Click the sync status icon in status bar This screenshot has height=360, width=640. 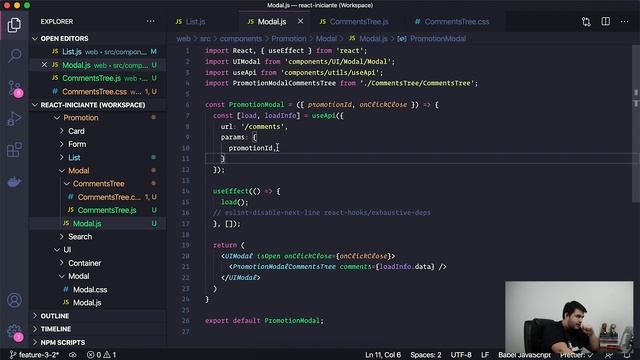tap(73, 355)
